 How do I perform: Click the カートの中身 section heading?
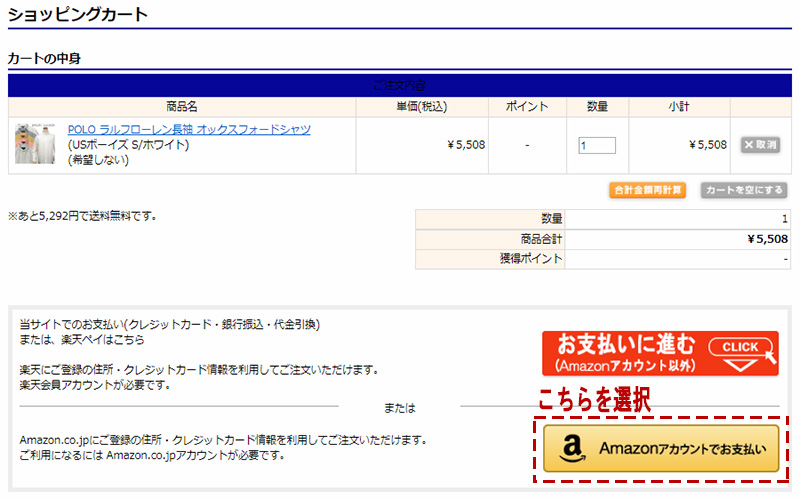(x=44, y=59)
